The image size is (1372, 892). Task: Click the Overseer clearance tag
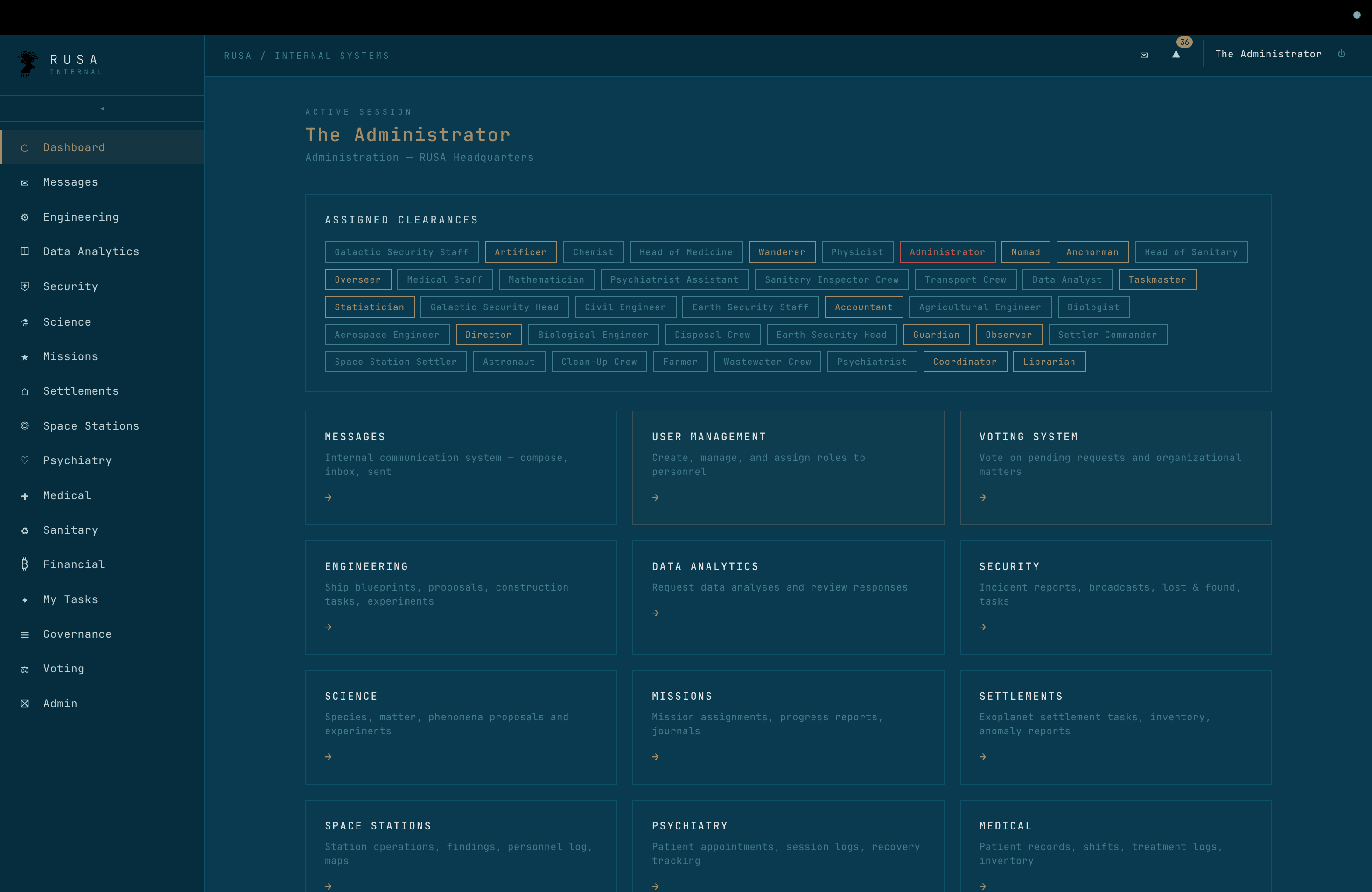coord(357,279)
